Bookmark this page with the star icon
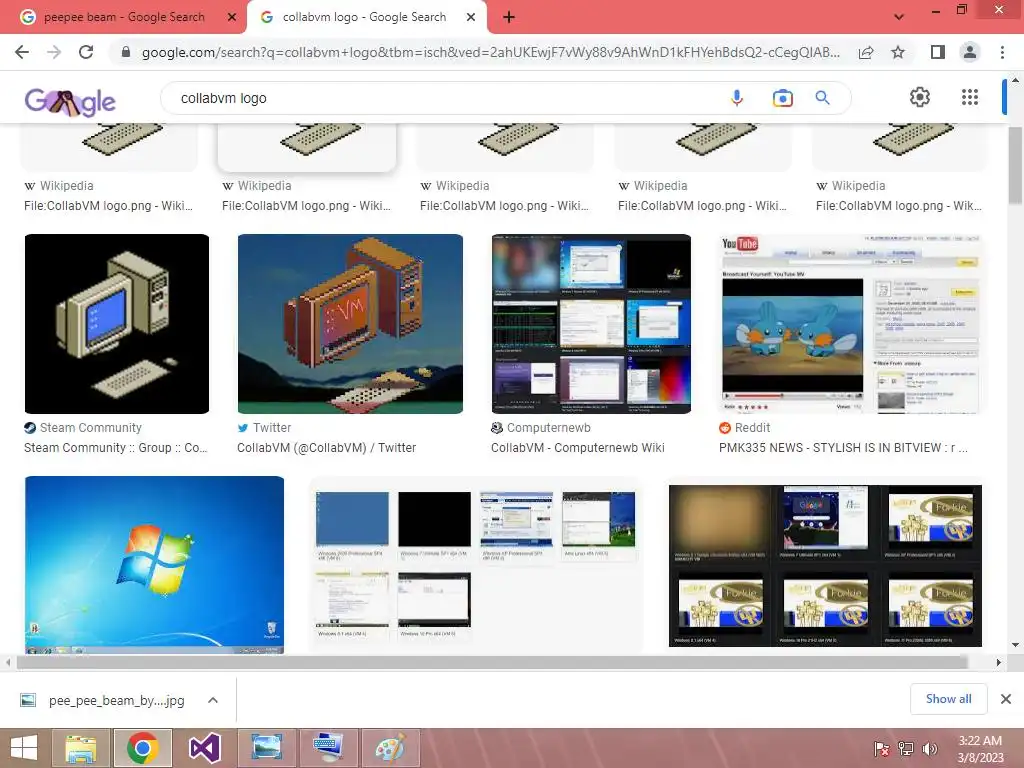The image size is (1024, 768). pos(898,52)
